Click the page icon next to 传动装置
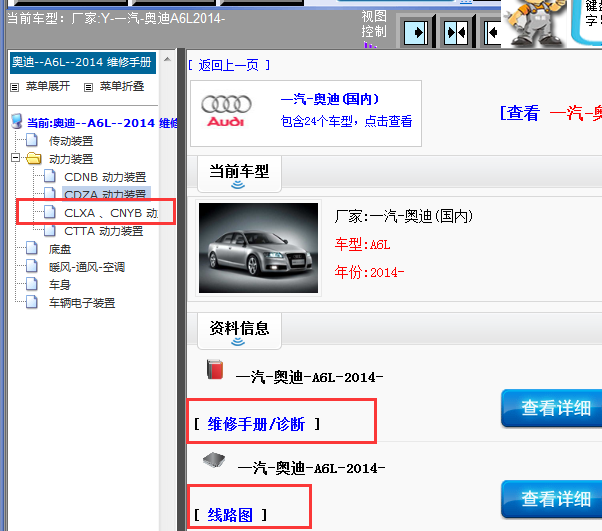The width and height of the screenshot is (602, 531). pos(32,140)
